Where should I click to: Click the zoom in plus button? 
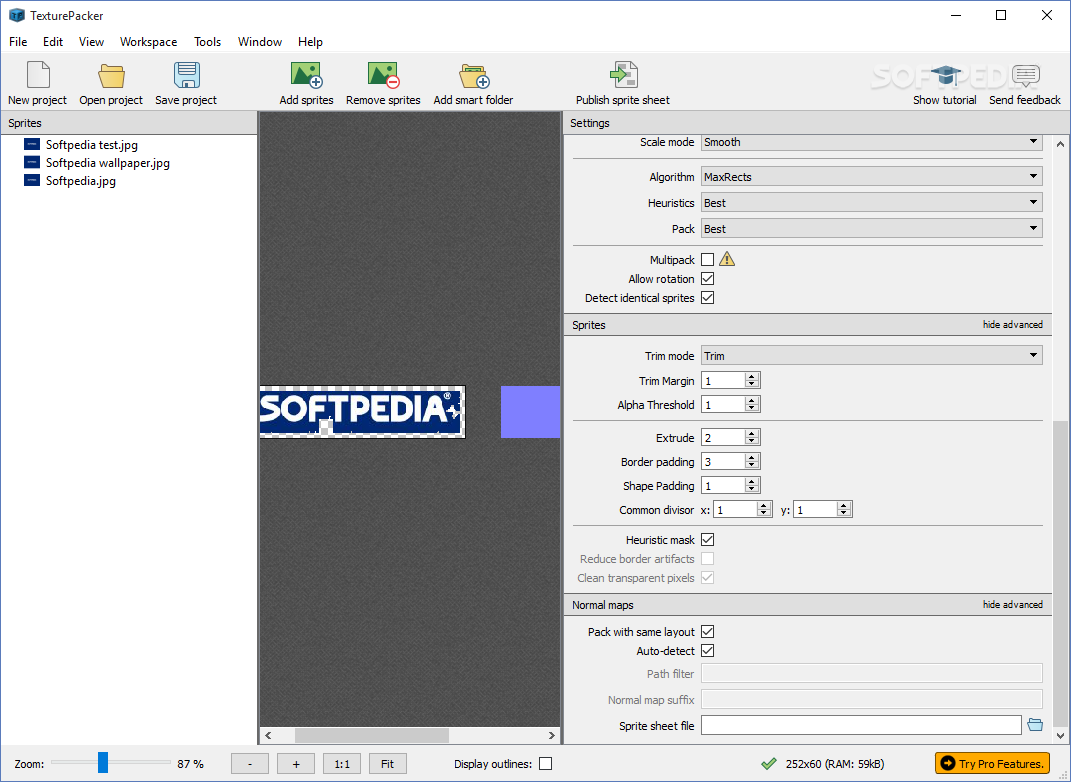(296, 764)
